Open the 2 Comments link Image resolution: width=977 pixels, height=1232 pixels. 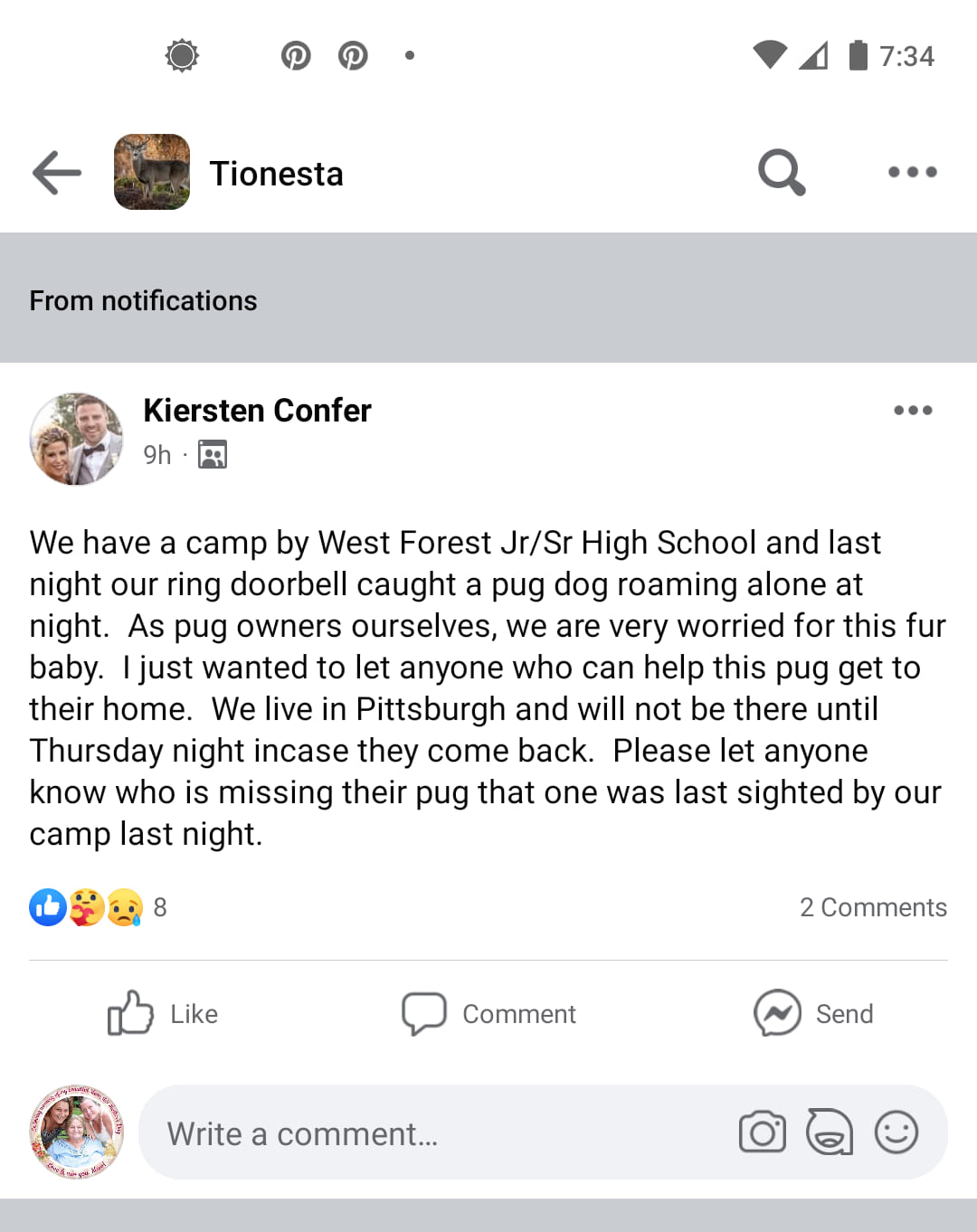pyautogui.click(x=873, y=907)
